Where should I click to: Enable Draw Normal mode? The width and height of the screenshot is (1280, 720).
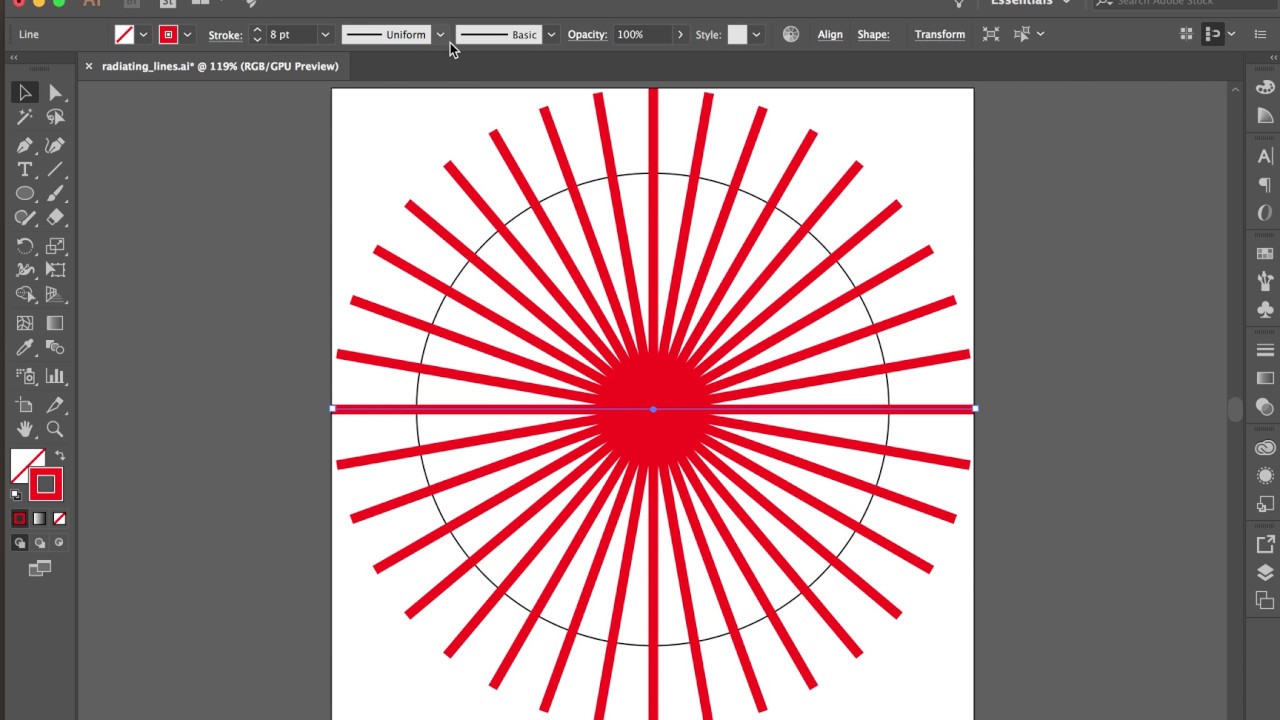point(19,542)
